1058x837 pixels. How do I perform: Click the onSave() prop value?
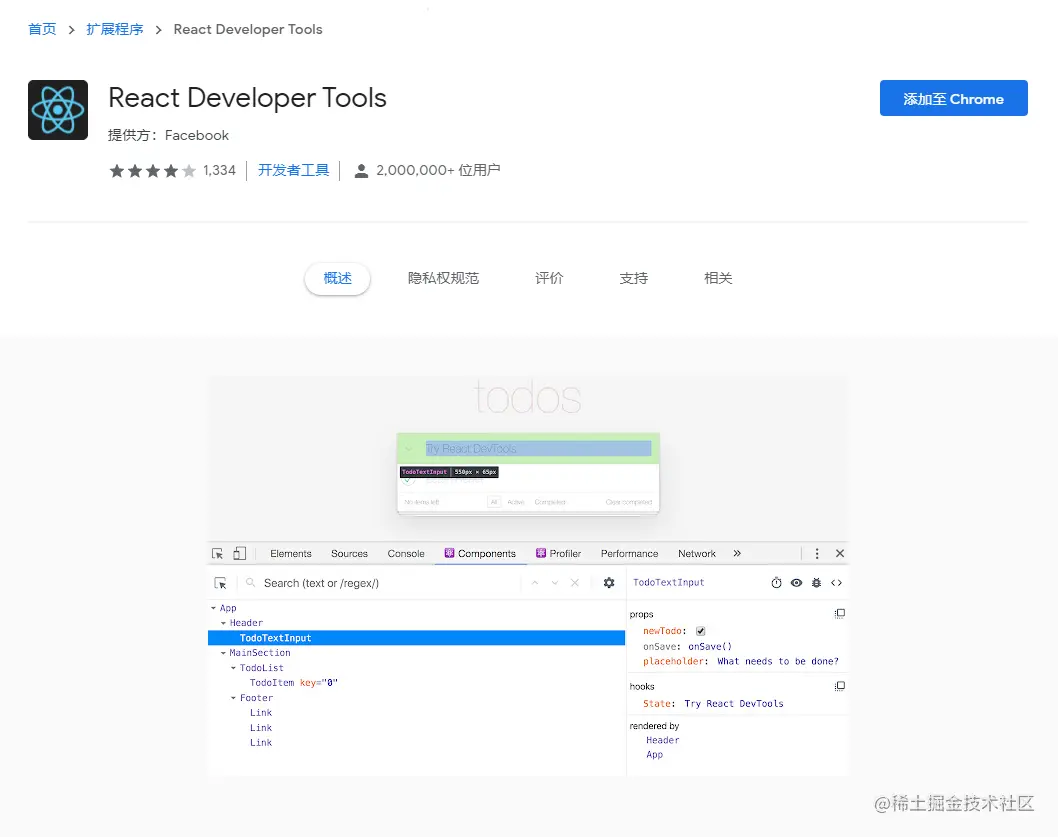pos(710,647)
